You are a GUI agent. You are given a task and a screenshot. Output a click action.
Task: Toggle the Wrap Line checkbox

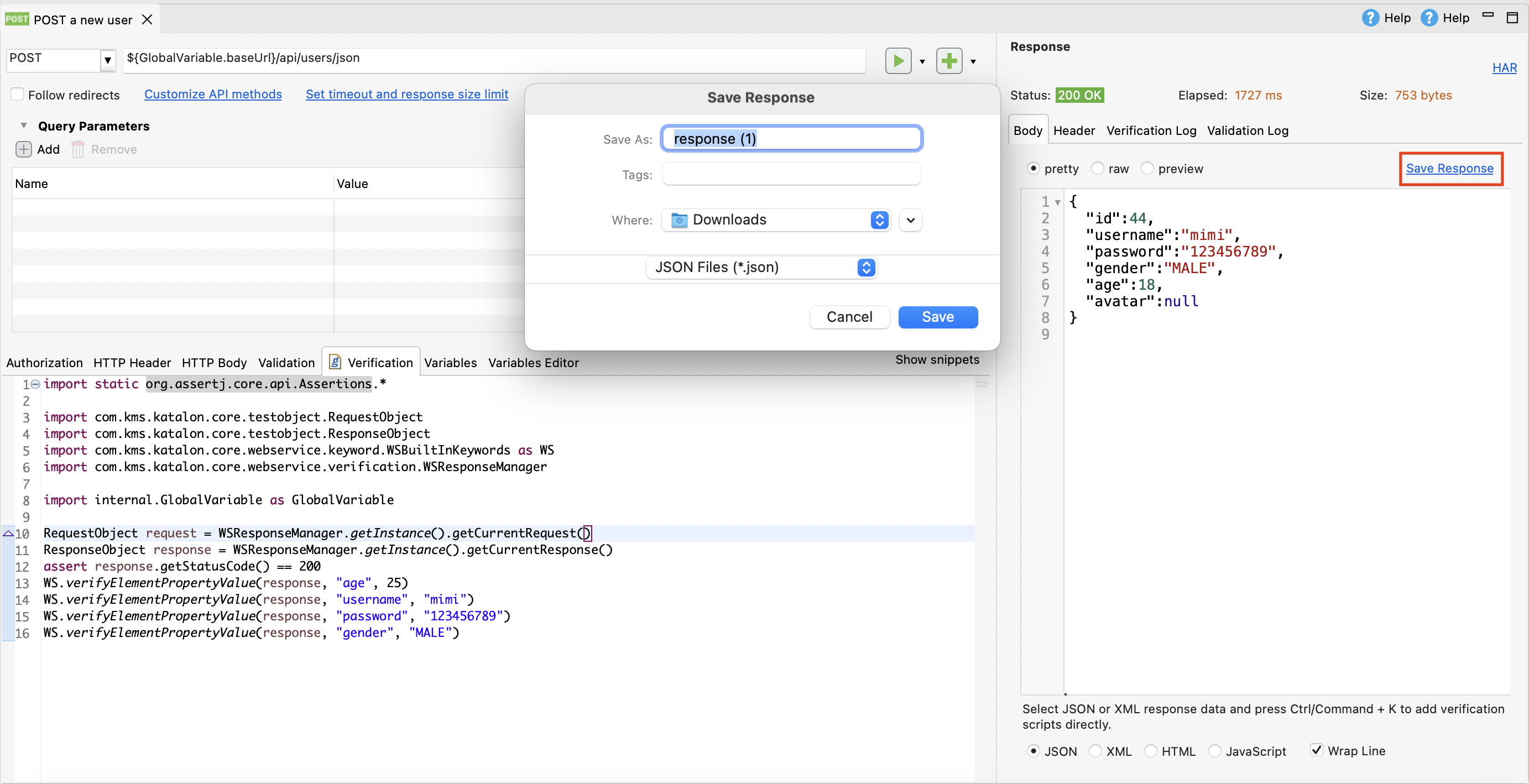1317,750
